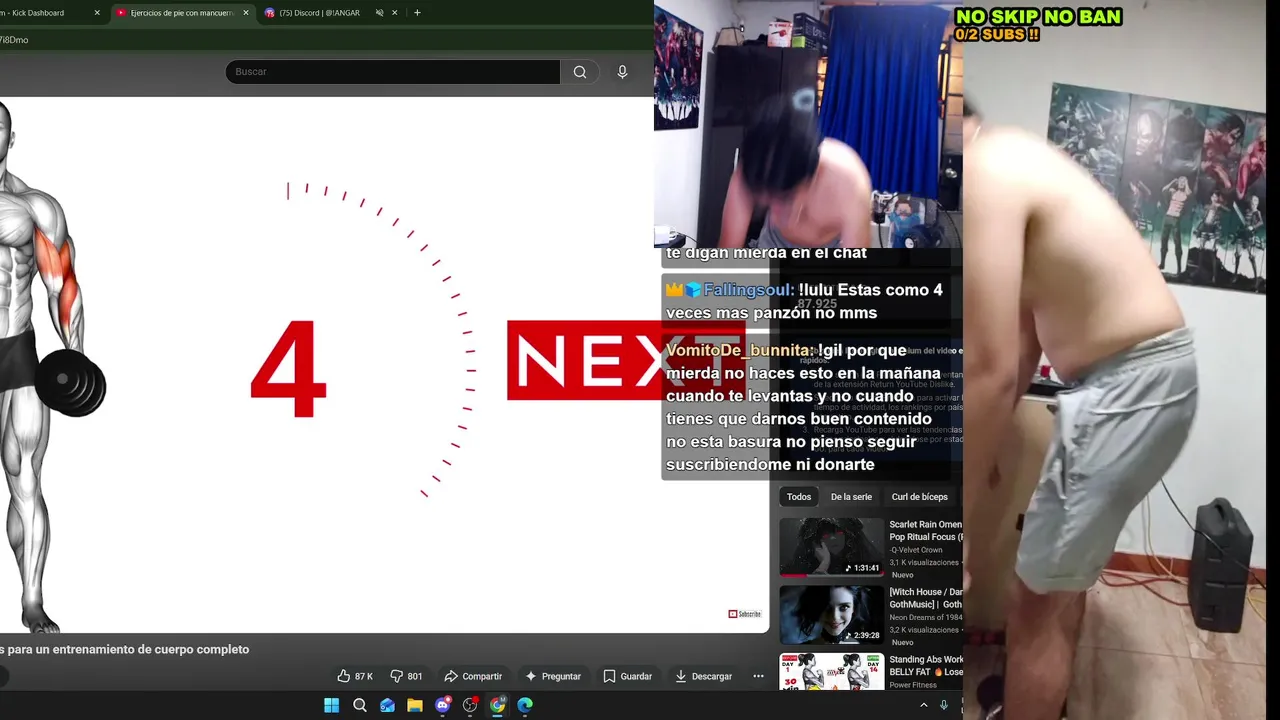Dislike the video showing 801 dislikes
The width and height of the screenshot is (1280, 720).
pyautogui.click(x=406, y=676)
